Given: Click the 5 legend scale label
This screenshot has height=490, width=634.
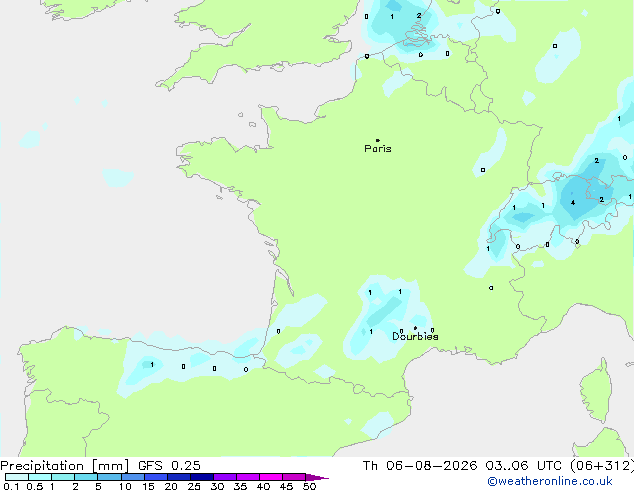Looking at the screenshot, I should 98,486.
